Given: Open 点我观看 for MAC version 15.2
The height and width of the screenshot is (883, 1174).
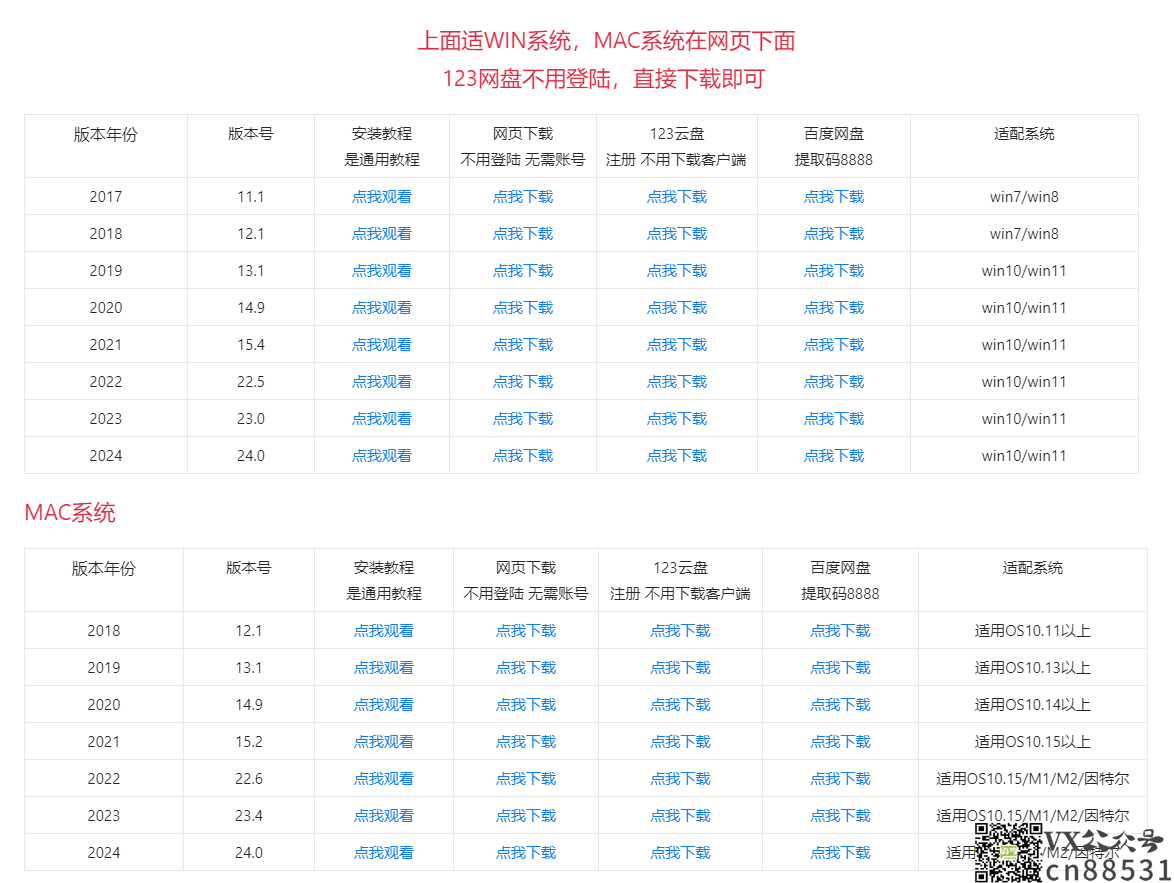Looking at the screenshot, I should pyautogui.click(x=384, y=741).
